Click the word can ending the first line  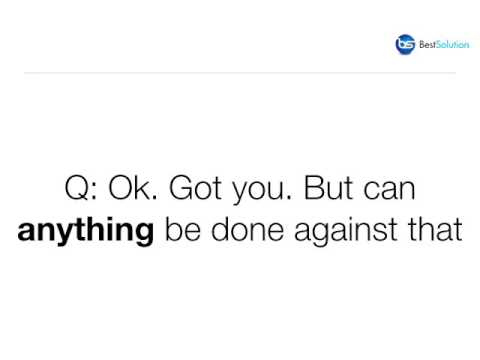click(389, 191)
